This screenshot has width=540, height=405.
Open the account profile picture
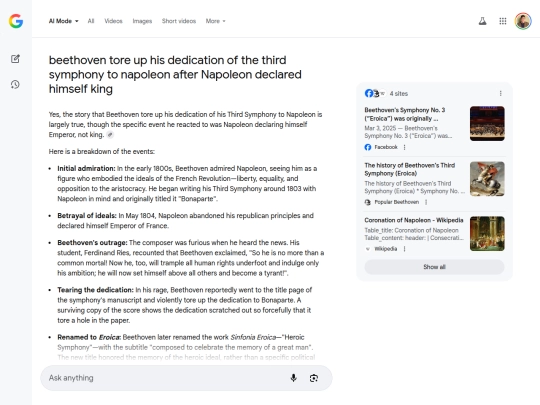(x=523, y=21)
